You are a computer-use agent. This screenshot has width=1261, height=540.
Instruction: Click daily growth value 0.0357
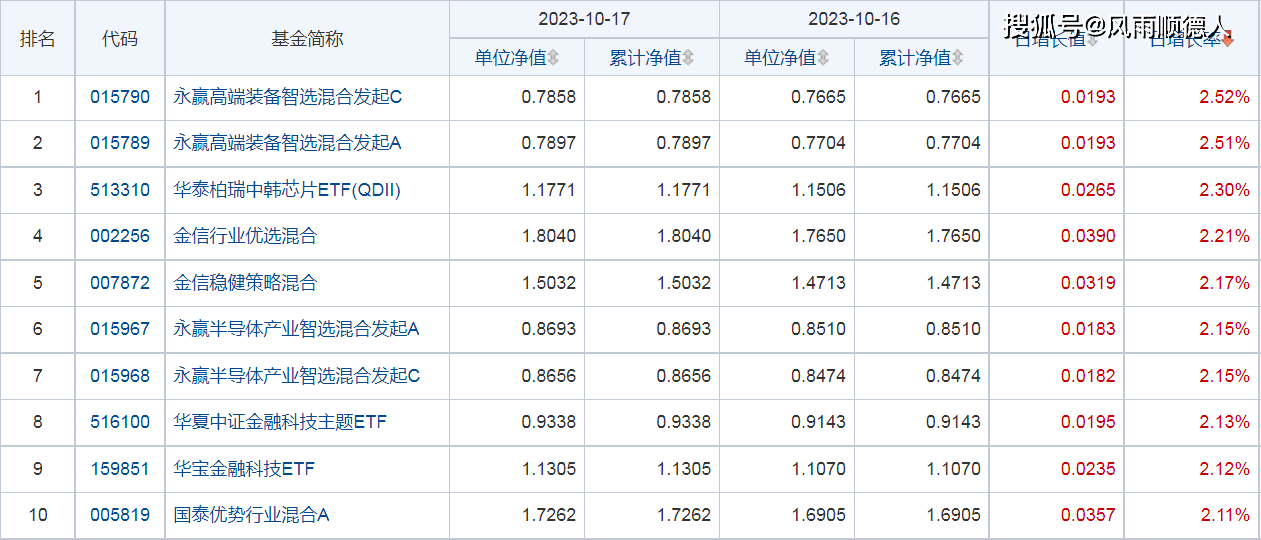[1088, 515]
